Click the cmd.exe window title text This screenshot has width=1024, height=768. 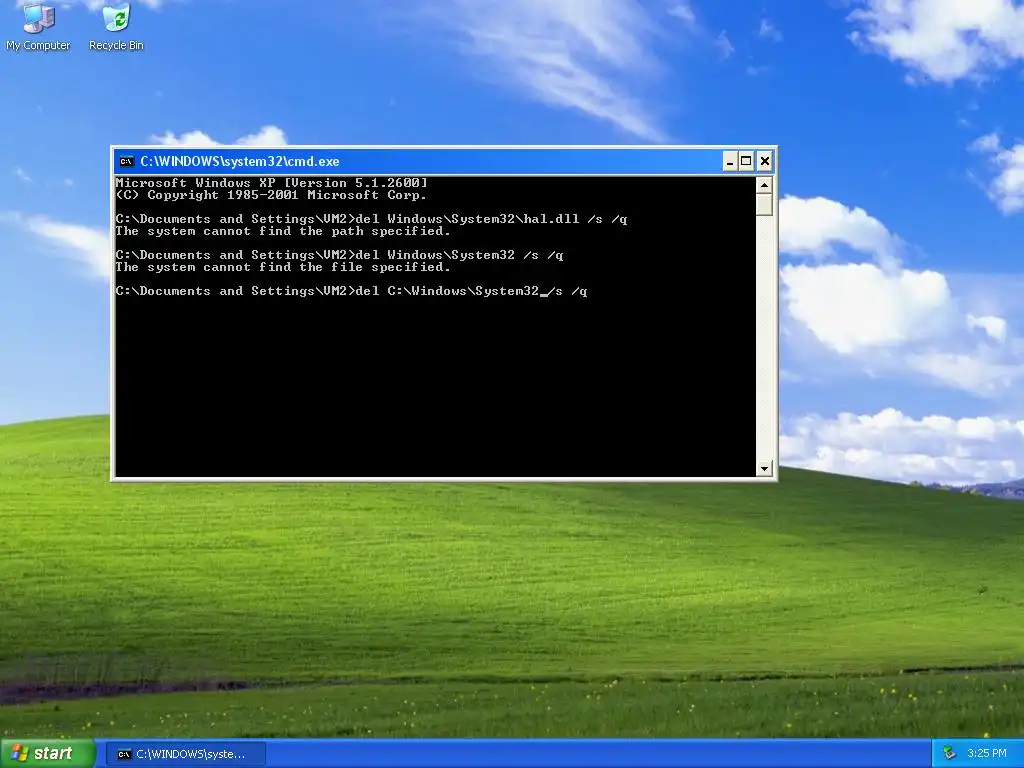[x=240, y=161]
